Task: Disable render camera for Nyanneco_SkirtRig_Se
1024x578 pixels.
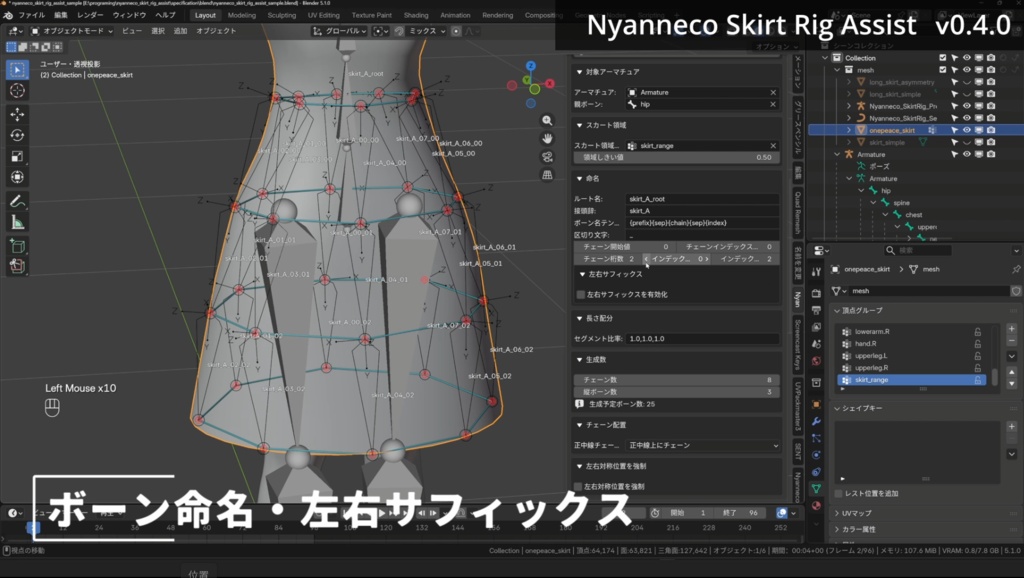Action: [x=991, y=118]
